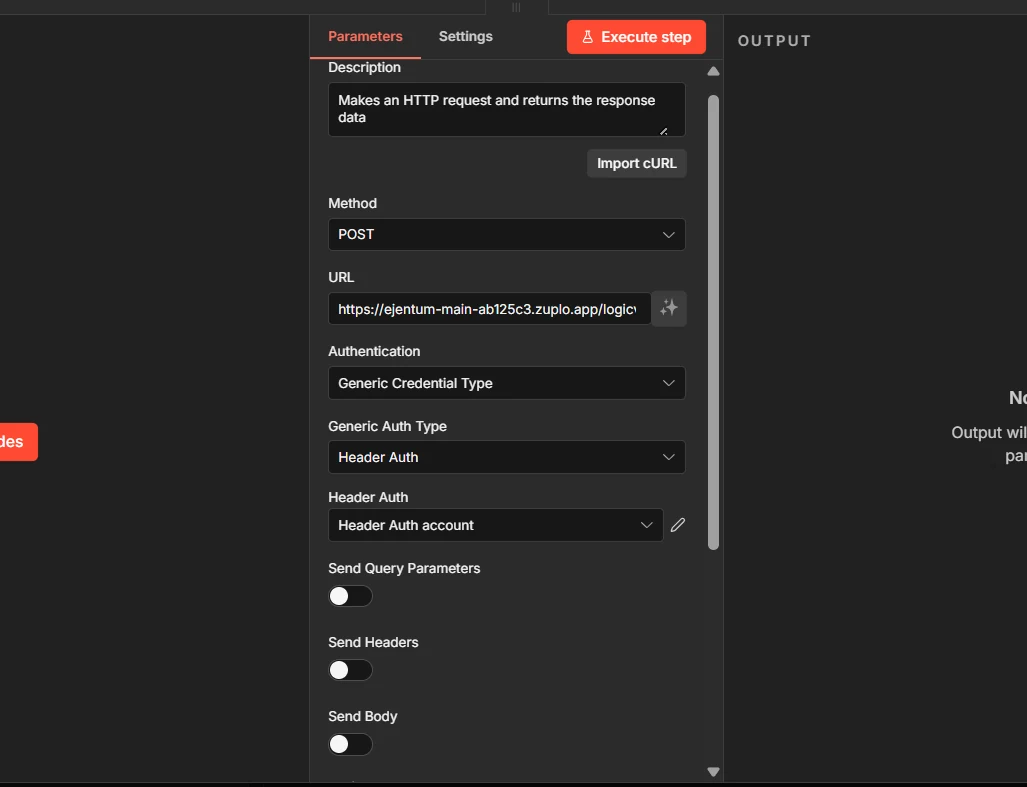
Task: Click inside the URL input field
Action: tap(487, 308)
